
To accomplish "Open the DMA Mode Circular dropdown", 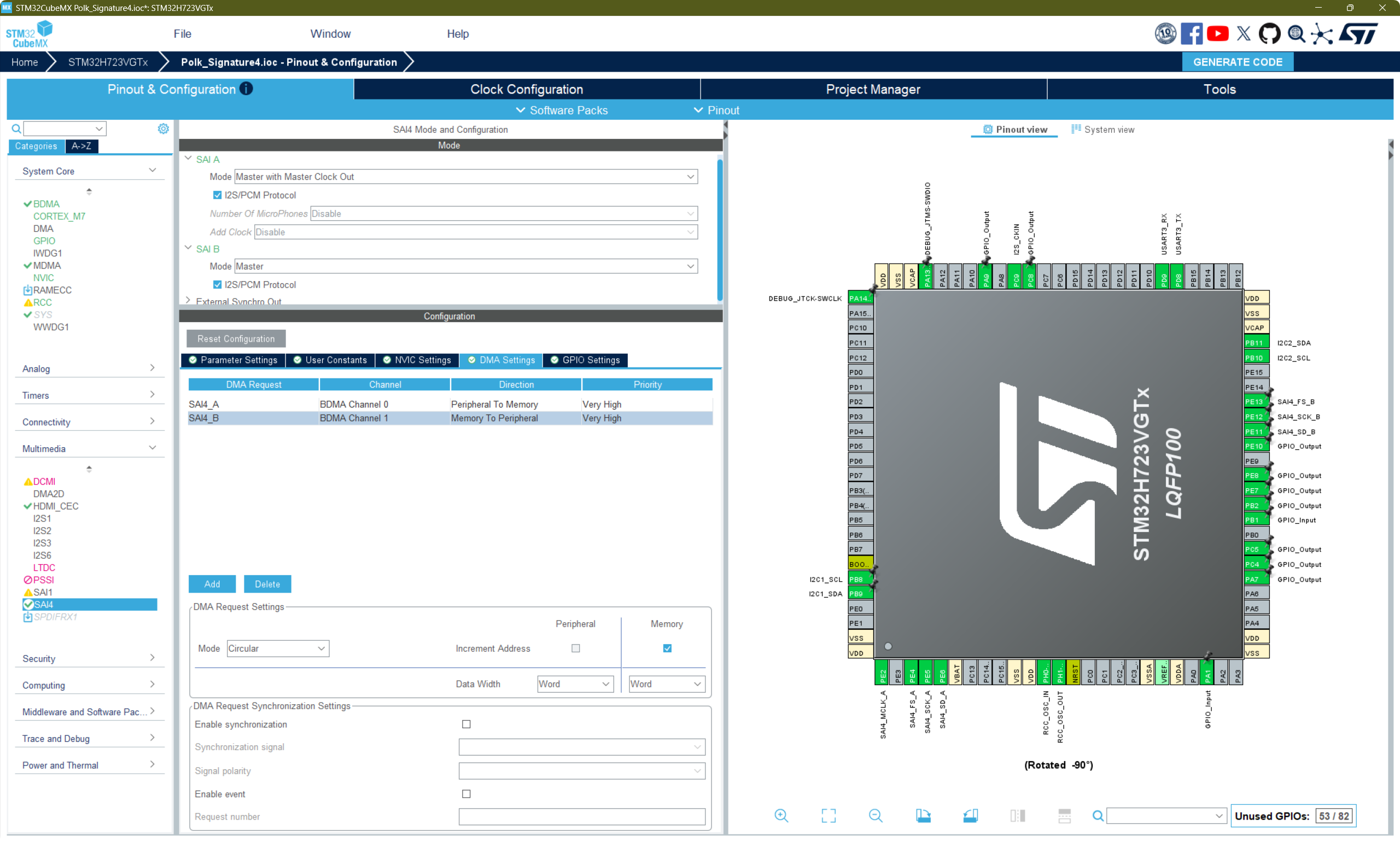I will 277,648.
